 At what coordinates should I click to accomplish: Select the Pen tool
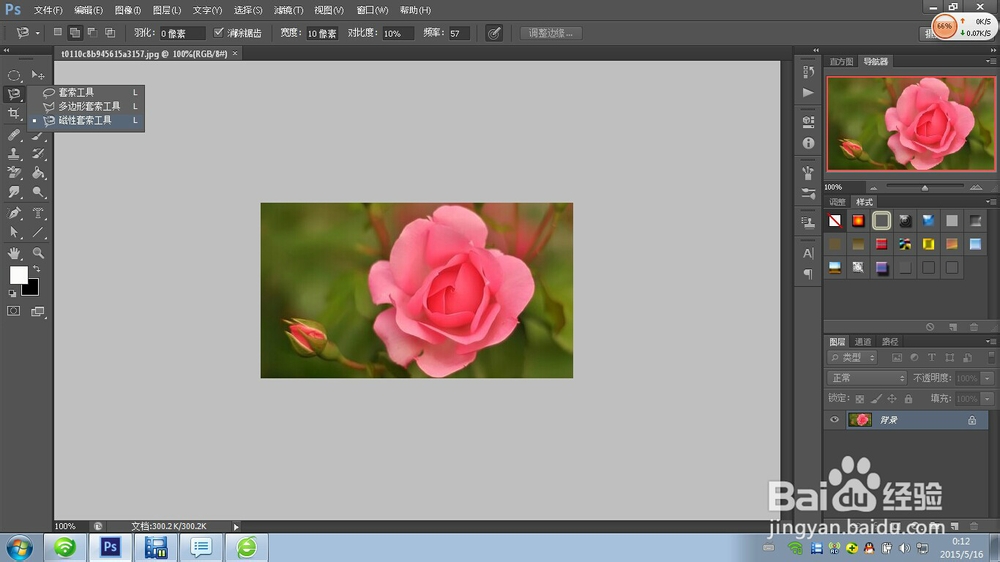click(x=13, y=213)
